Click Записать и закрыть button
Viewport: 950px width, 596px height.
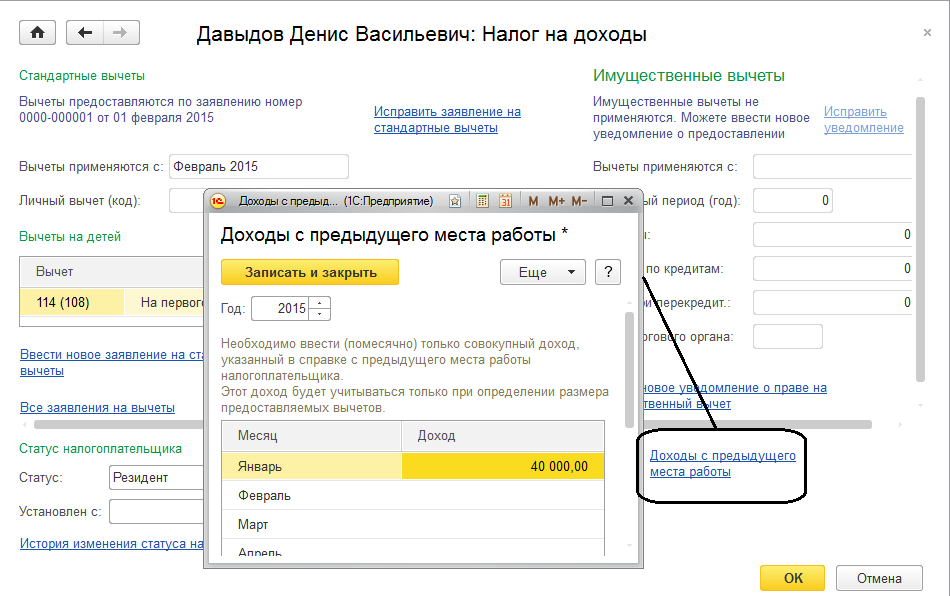pyautogui.click(x=310, y=272)
